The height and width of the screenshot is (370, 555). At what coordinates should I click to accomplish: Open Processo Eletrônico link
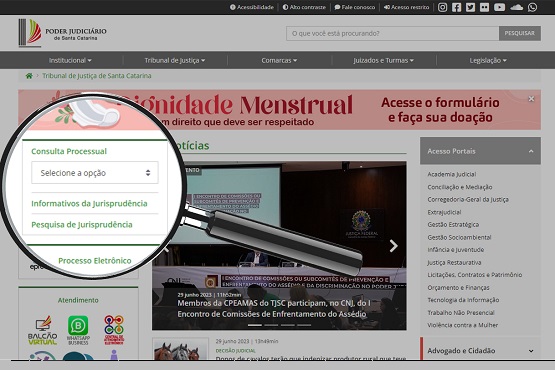[x=95, y=261]
